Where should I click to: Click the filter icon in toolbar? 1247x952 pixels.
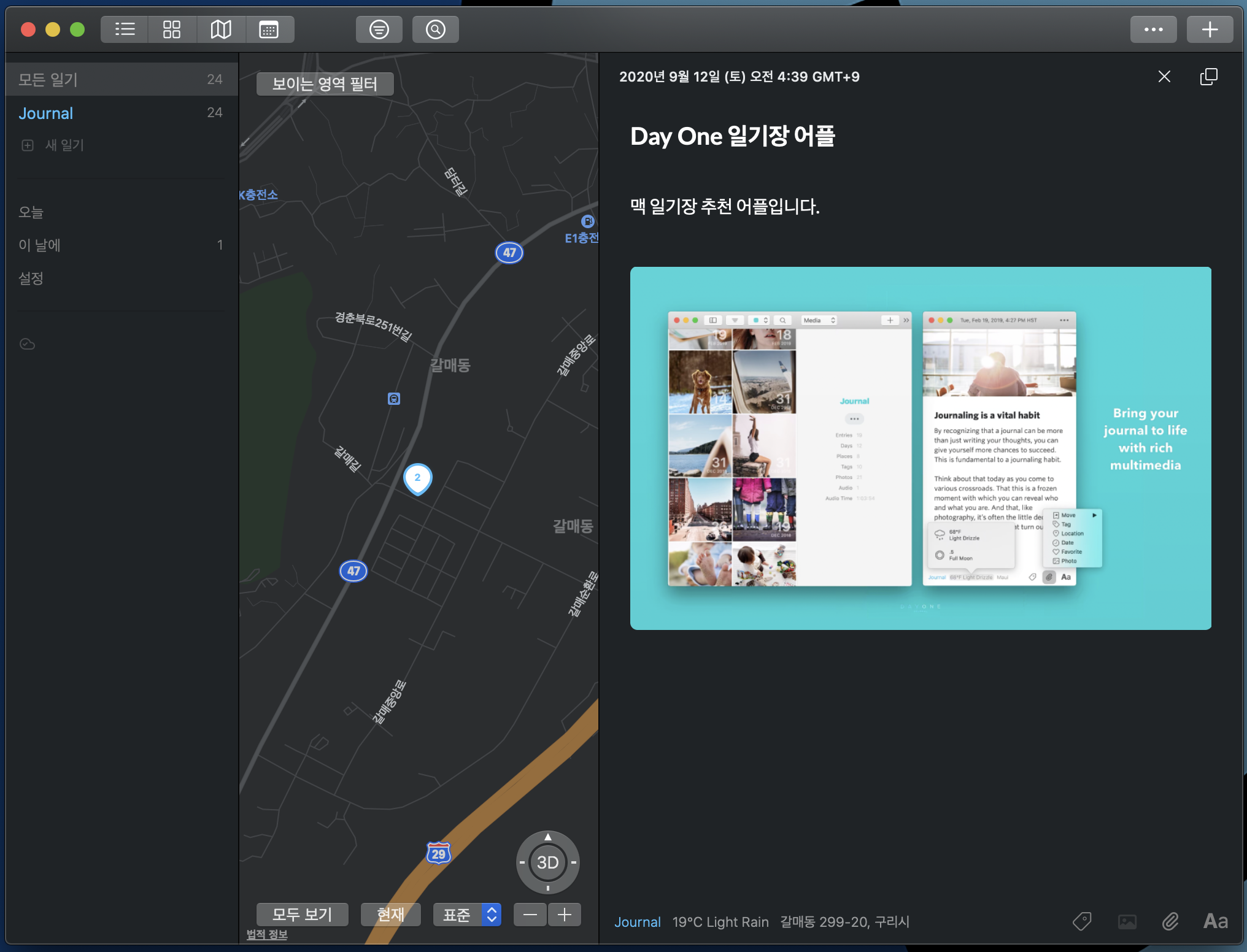pyautogui.click(x=379, y=29)
